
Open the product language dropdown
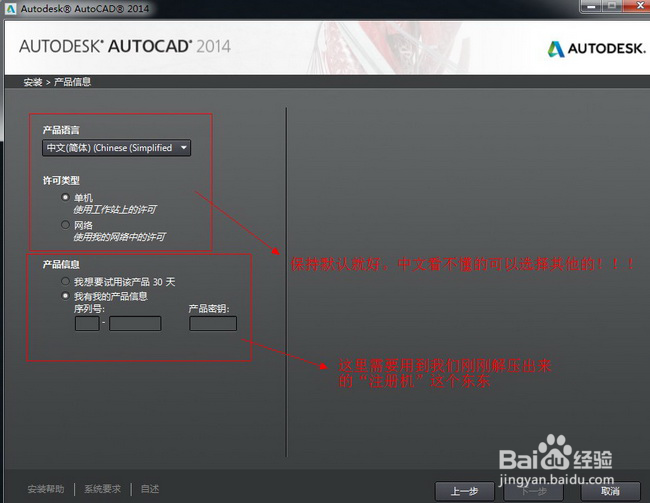tap(116, 148)
